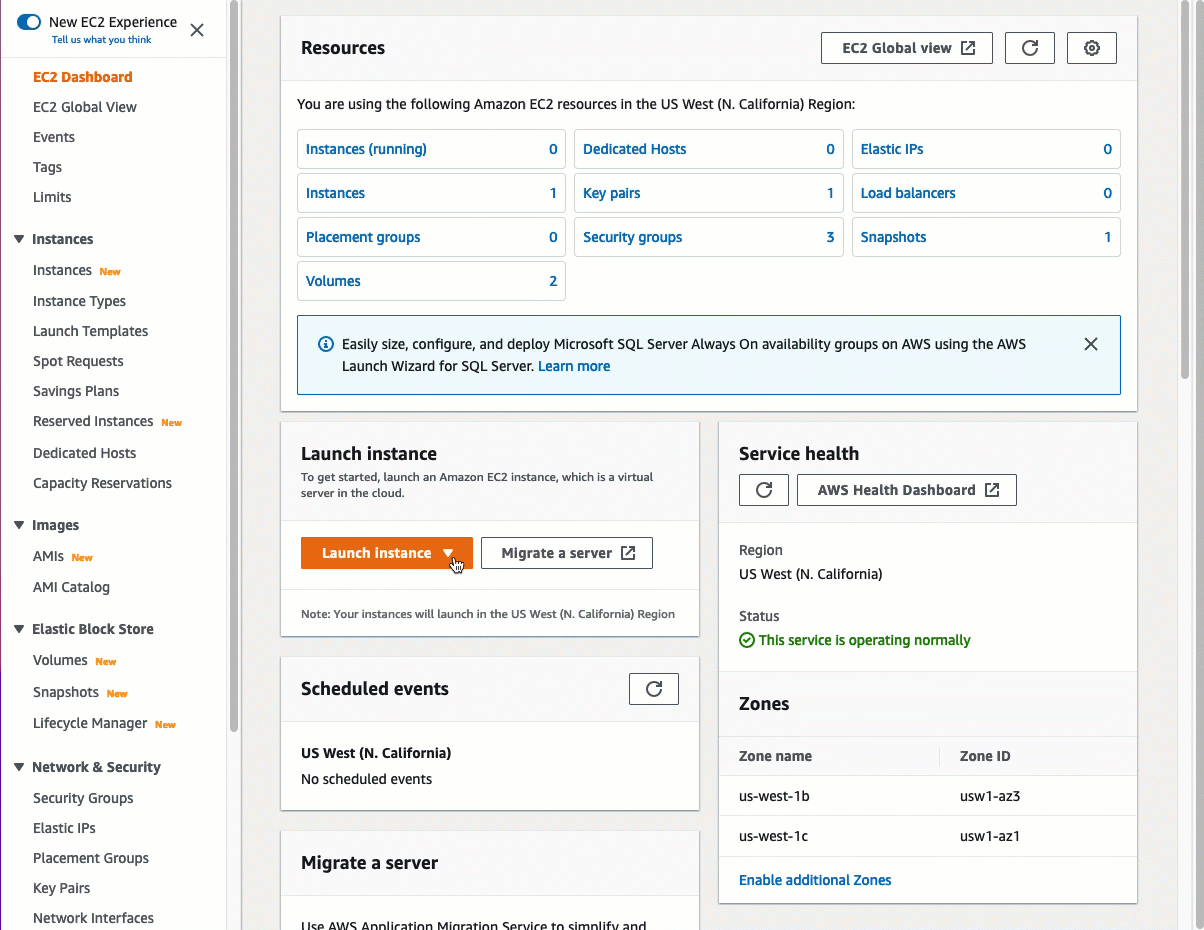
Task: Collapse the Network & Security section
Action: 19,767
